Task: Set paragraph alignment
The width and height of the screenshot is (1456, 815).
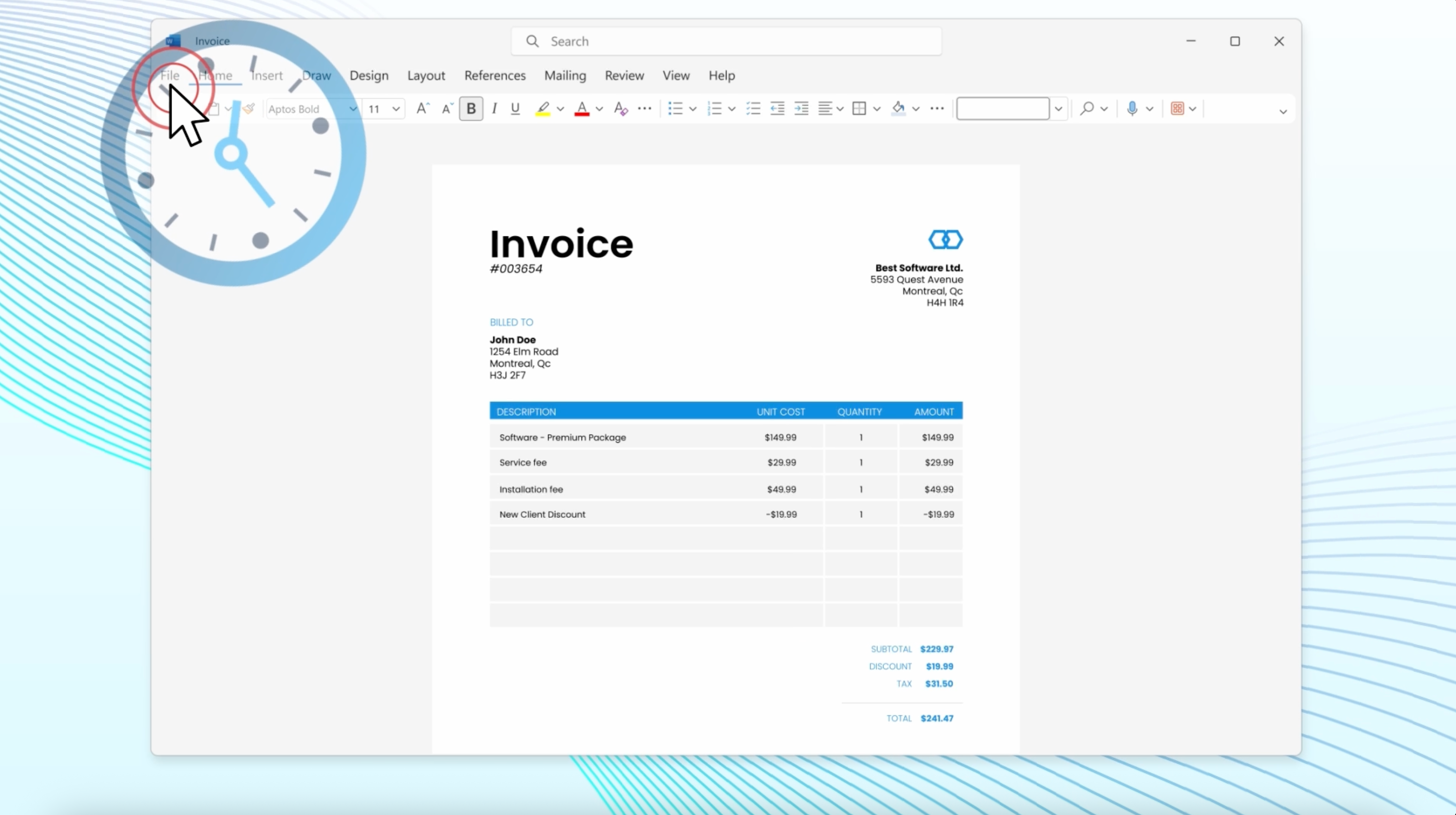Action: coord(825,108)
